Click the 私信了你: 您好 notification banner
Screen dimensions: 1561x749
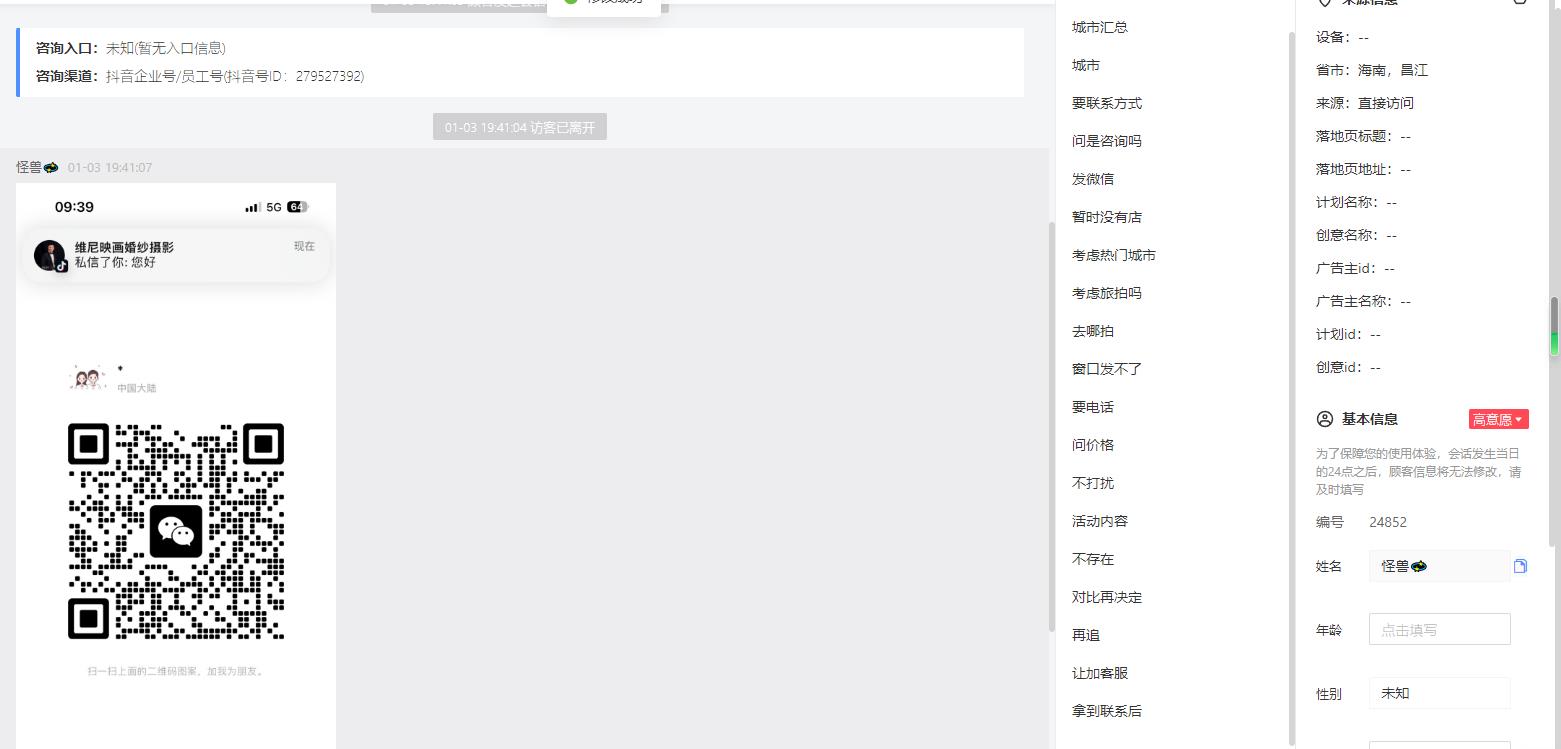pos(176,255)
